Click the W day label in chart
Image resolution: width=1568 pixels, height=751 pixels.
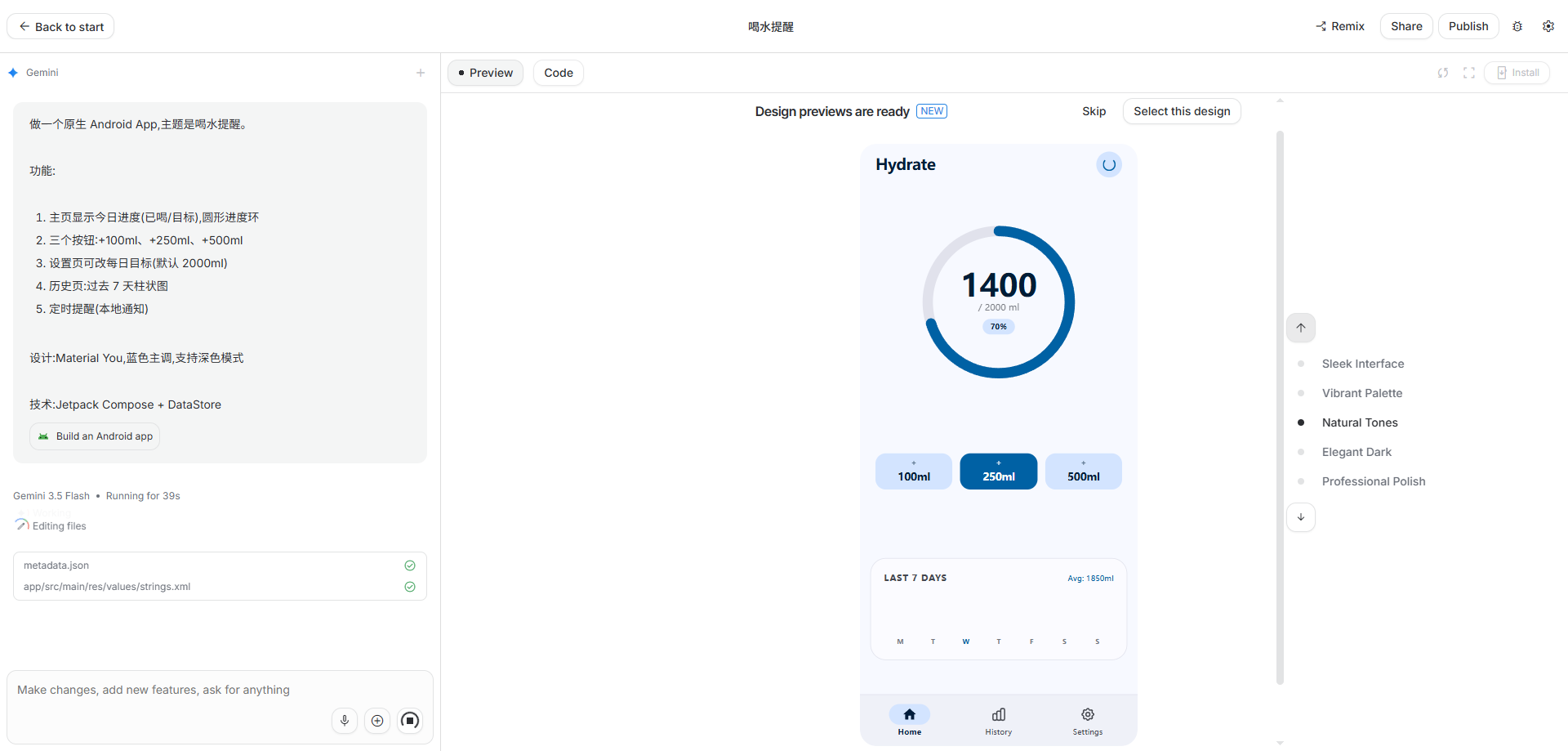[966, 641]
